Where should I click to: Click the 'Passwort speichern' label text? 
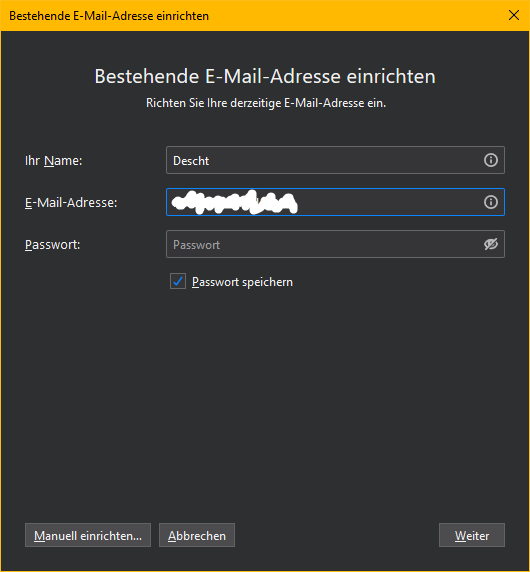[242, 282]
